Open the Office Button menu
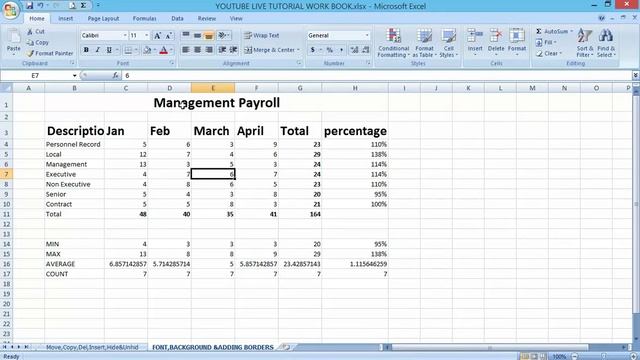Image resolution: width=640 pixels, height=360 pixels. (x=10, y=10)
